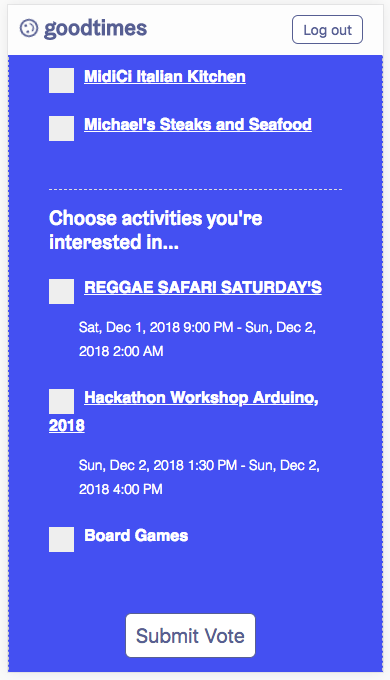
Task: Click the goodtimes wordmark in header
Action: tap(95, 29)
